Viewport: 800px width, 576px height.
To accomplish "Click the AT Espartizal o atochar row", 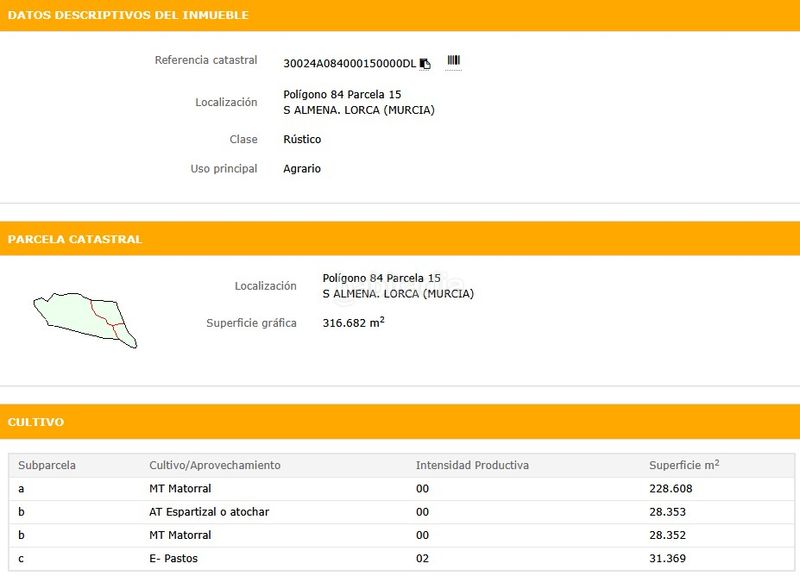I will pyautogui.click(x=209, y=512).
